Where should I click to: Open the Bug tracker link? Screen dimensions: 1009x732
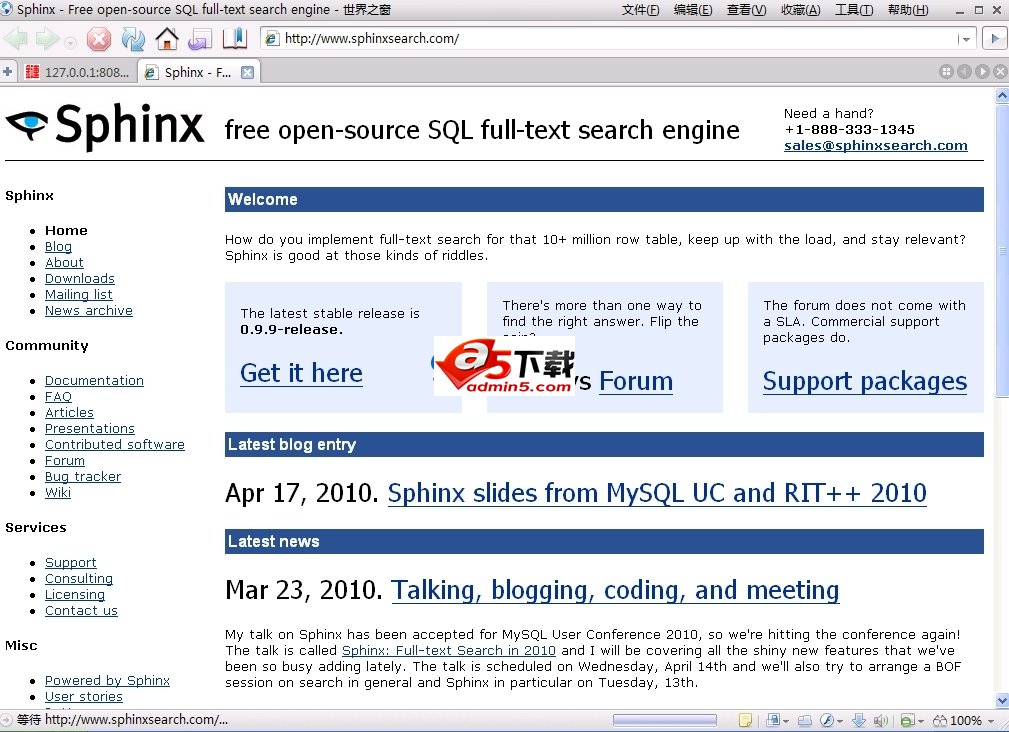[82, 477]
